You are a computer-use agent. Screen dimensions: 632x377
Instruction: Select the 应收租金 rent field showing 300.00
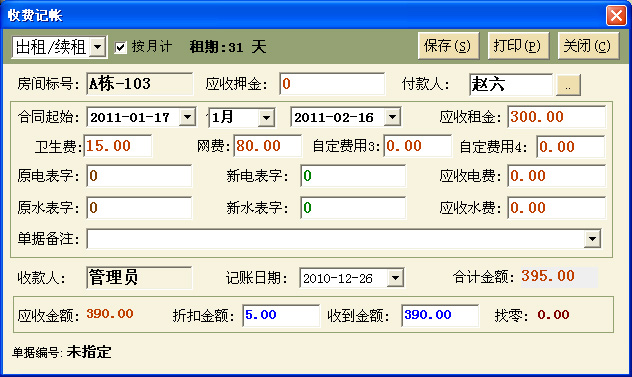tap(556, 117)
